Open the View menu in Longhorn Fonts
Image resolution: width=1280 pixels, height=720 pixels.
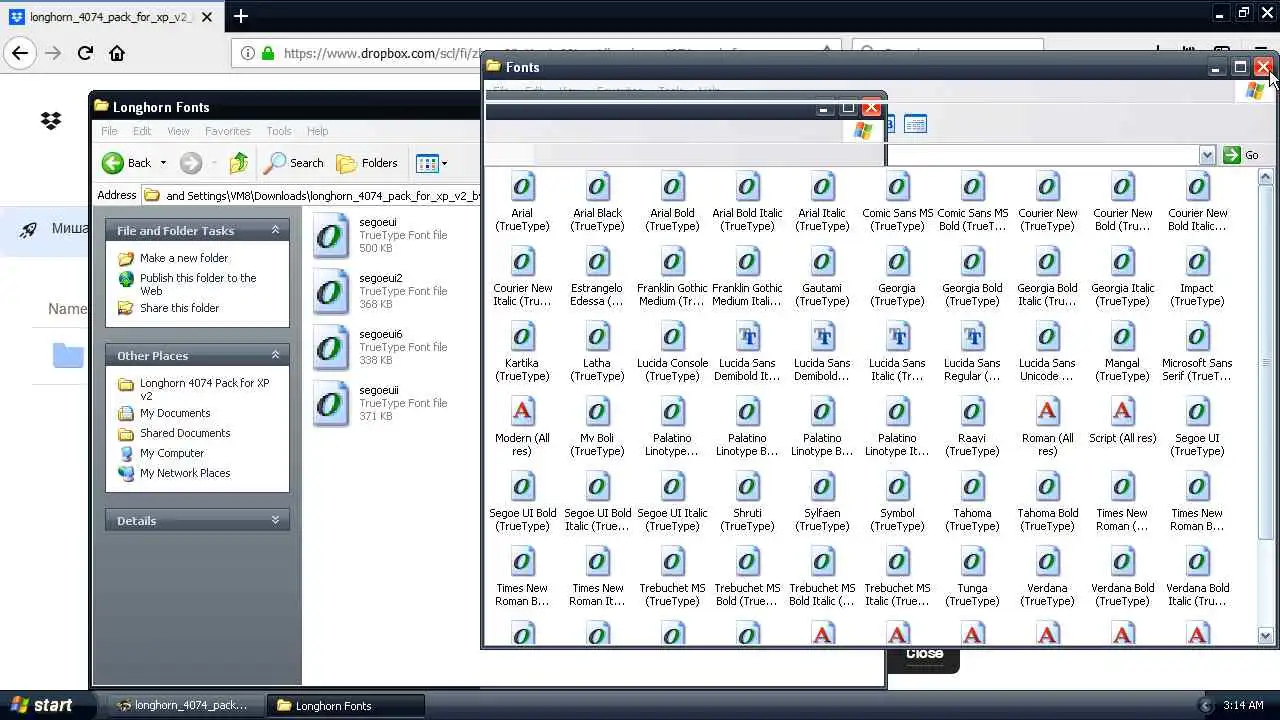tap(178, 131)
